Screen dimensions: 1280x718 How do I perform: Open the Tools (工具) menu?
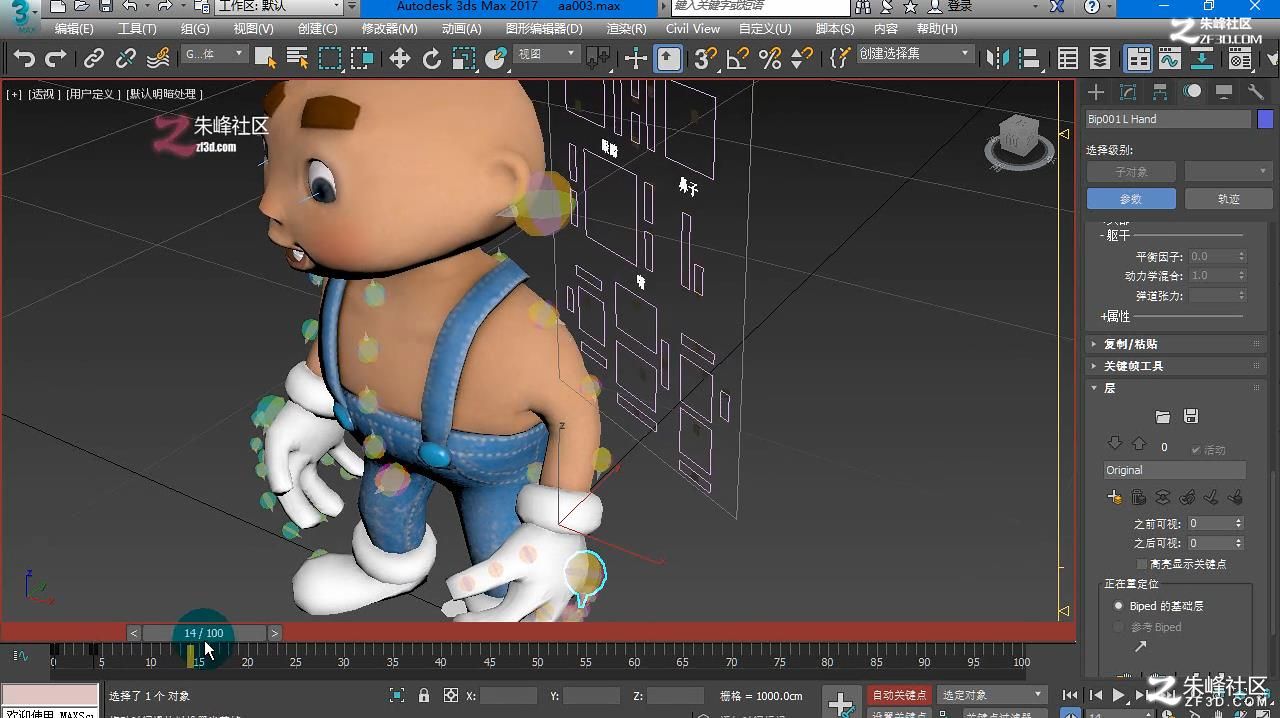click(x=137, y=29)
